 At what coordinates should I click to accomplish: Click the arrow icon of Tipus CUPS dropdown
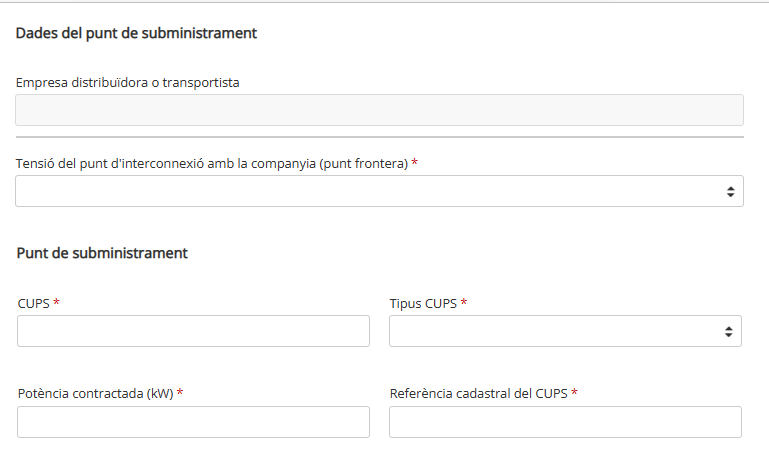pos(728,331)
